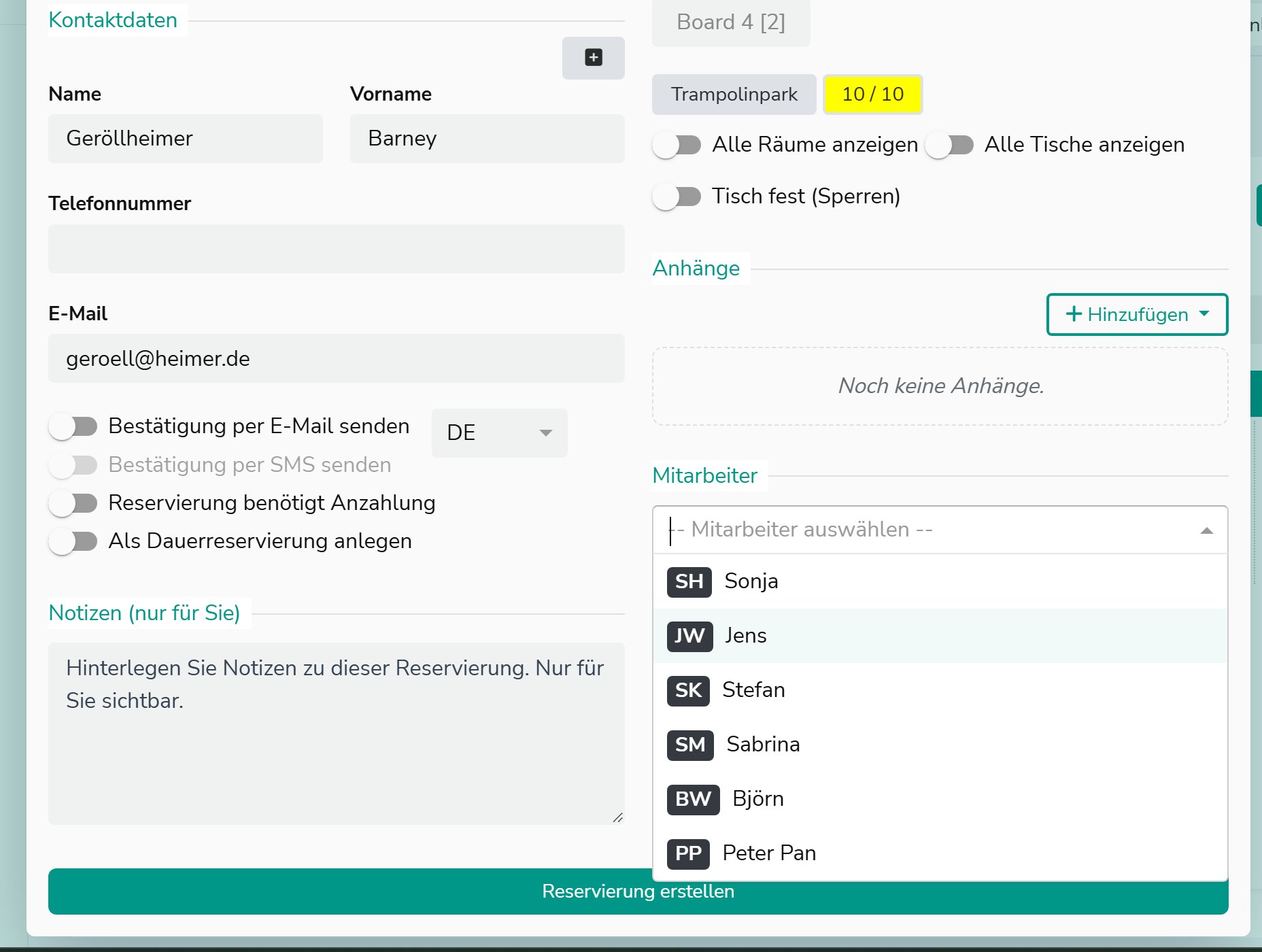Click the BW avatar badge for Björn
Image resolution: width=1262 pixels, height=952 pixels.
pyautogui.click(x=693, y=799)
